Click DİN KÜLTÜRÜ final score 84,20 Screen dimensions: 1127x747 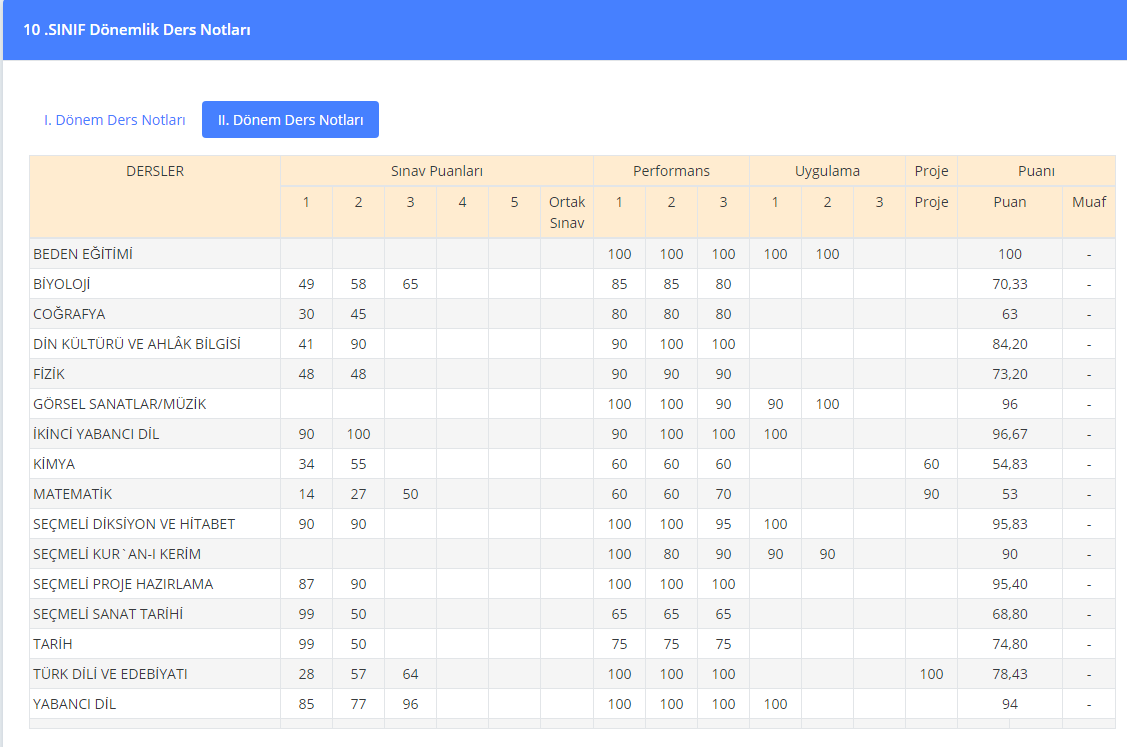pyautogui.click(x=1010, y=344)
